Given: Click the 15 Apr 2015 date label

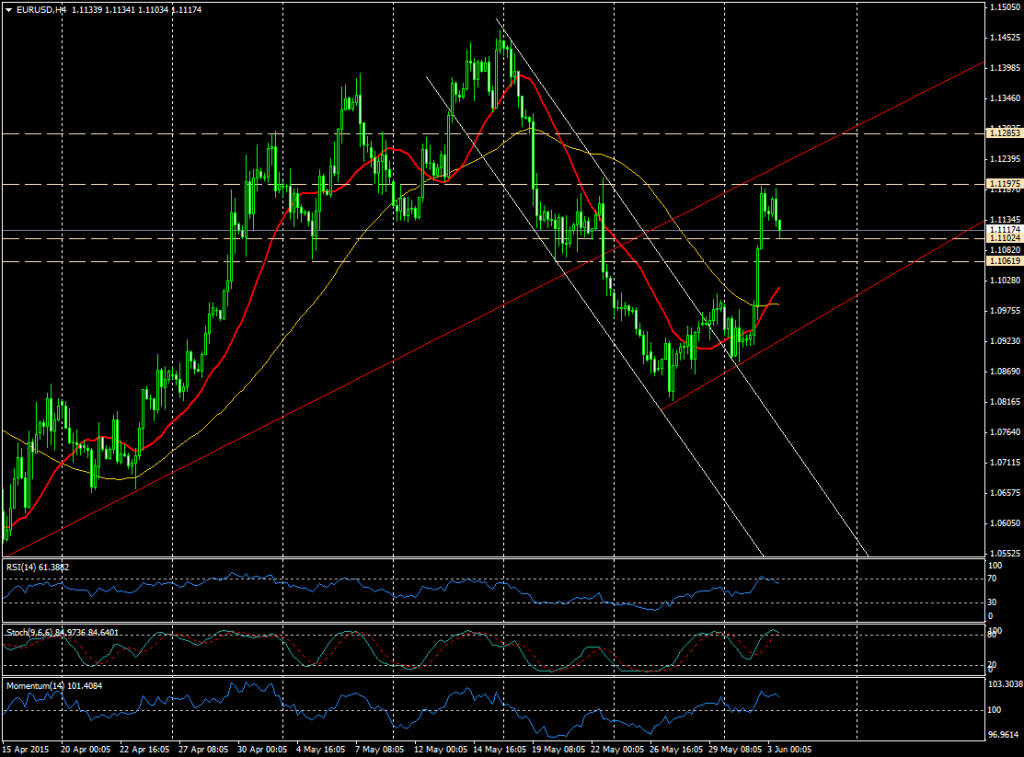Looking at the screenshot, I should tap(25, 748).
